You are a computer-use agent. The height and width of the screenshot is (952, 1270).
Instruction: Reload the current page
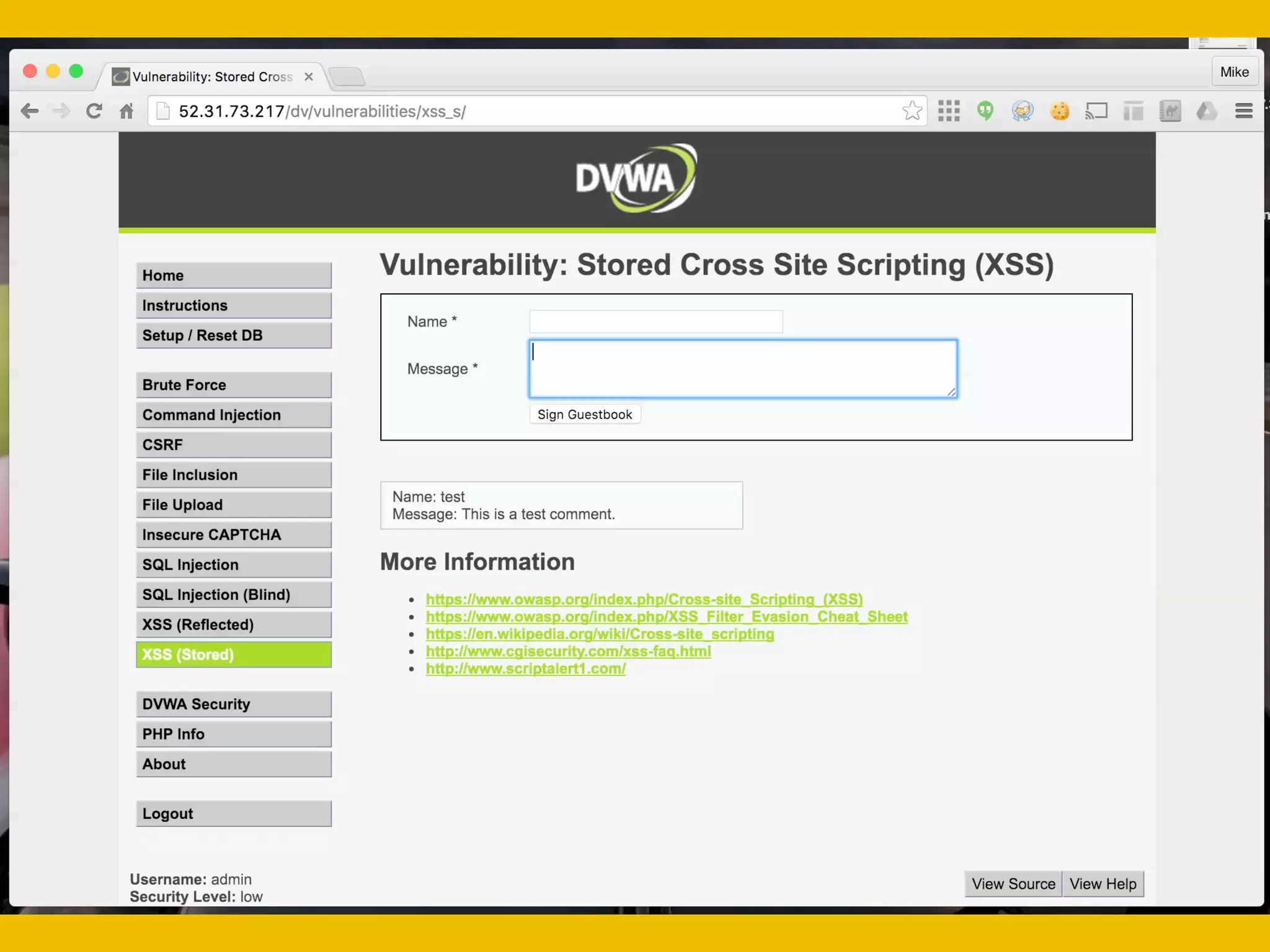pos(94,111)
